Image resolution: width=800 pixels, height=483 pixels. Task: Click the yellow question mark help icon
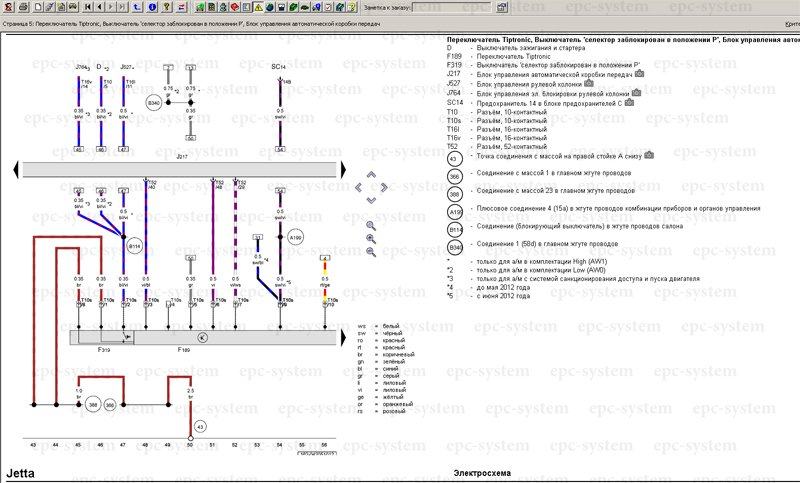point(167,7)
